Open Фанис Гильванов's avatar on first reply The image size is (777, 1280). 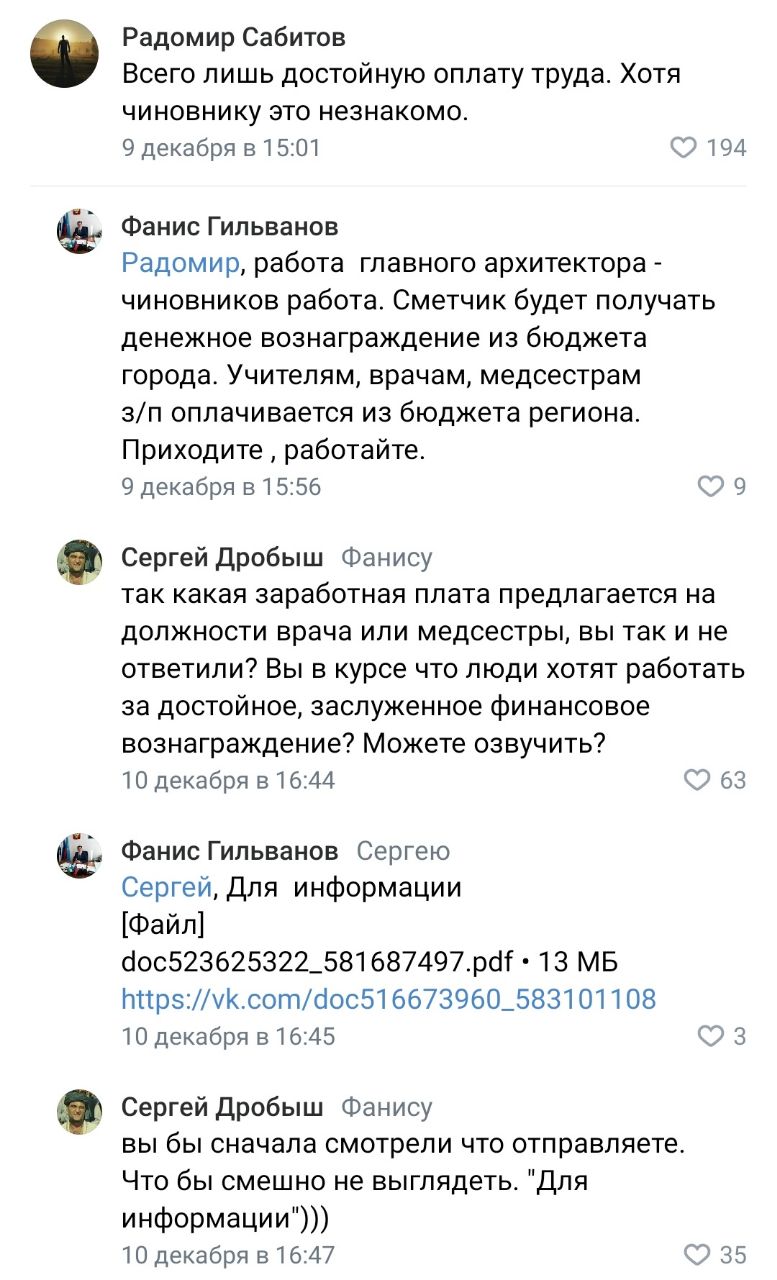(79, 233)
